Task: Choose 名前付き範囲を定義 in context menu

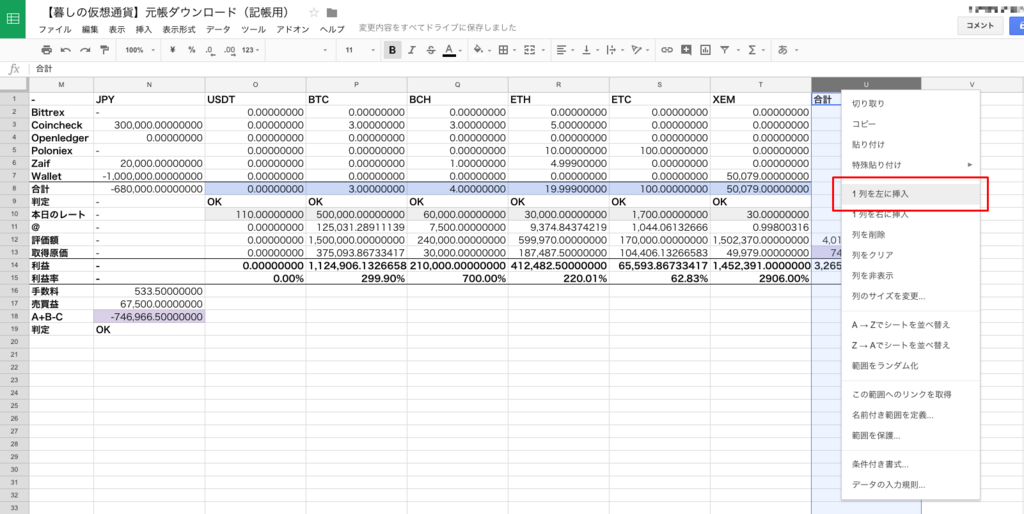Action: click(911, 415)
